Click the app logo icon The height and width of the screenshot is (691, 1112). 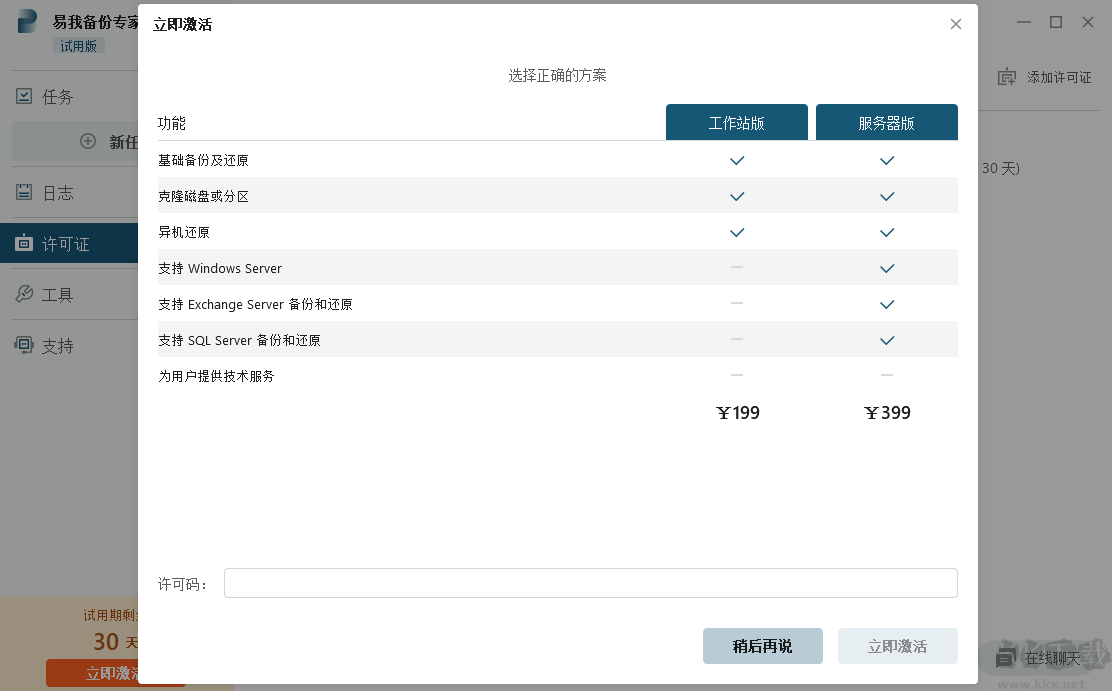(x=27, y=21)
